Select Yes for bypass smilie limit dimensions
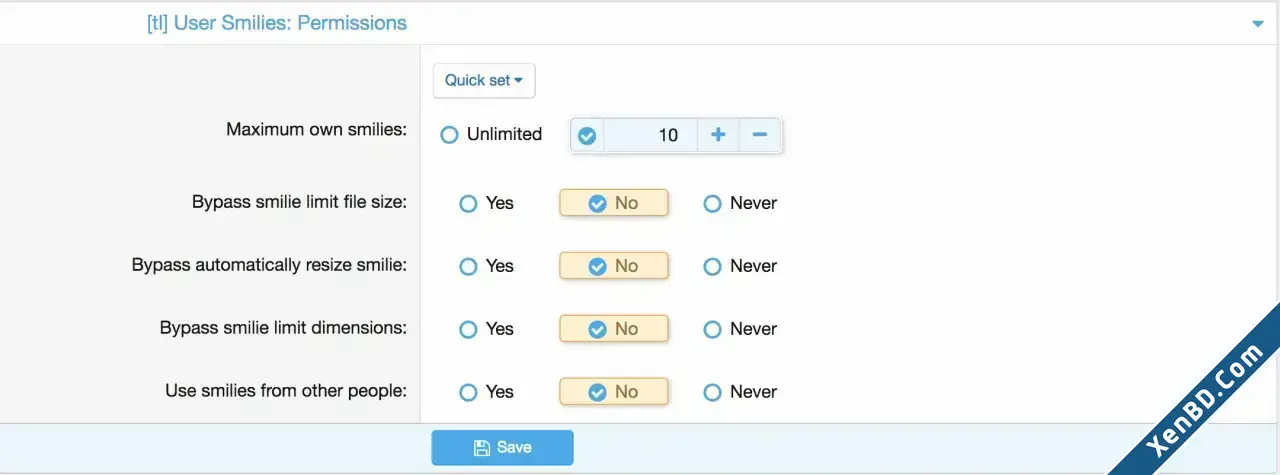The image size is (1280, 475). [x=486, y=329]
